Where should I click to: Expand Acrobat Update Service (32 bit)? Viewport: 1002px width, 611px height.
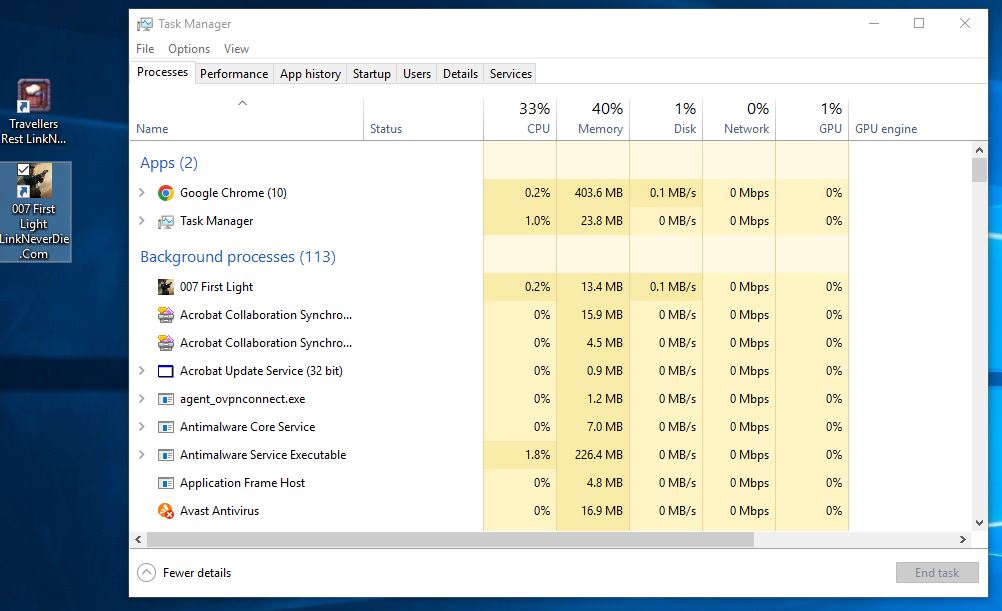[x=142, y=371]
